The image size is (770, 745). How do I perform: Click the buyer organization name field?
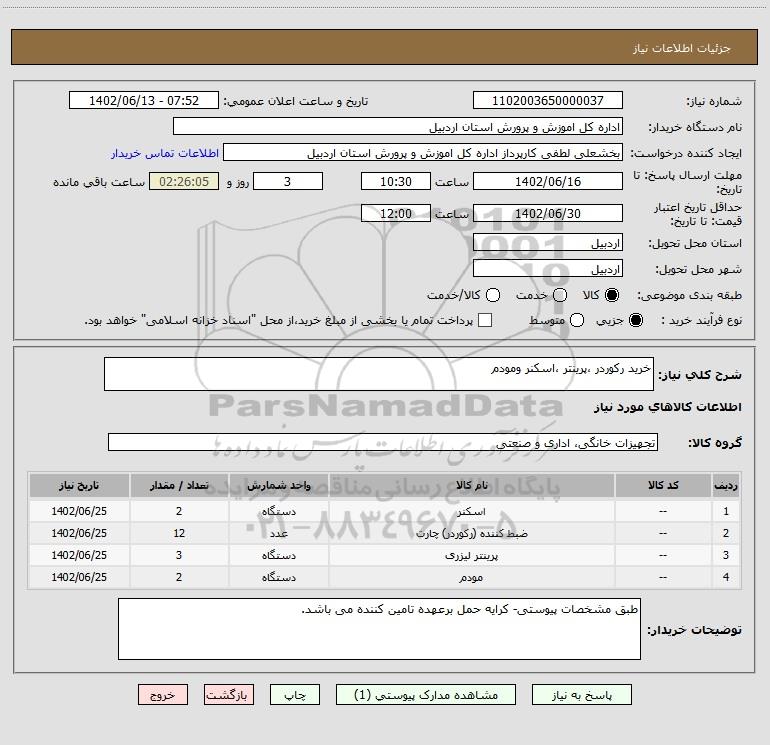398,126
